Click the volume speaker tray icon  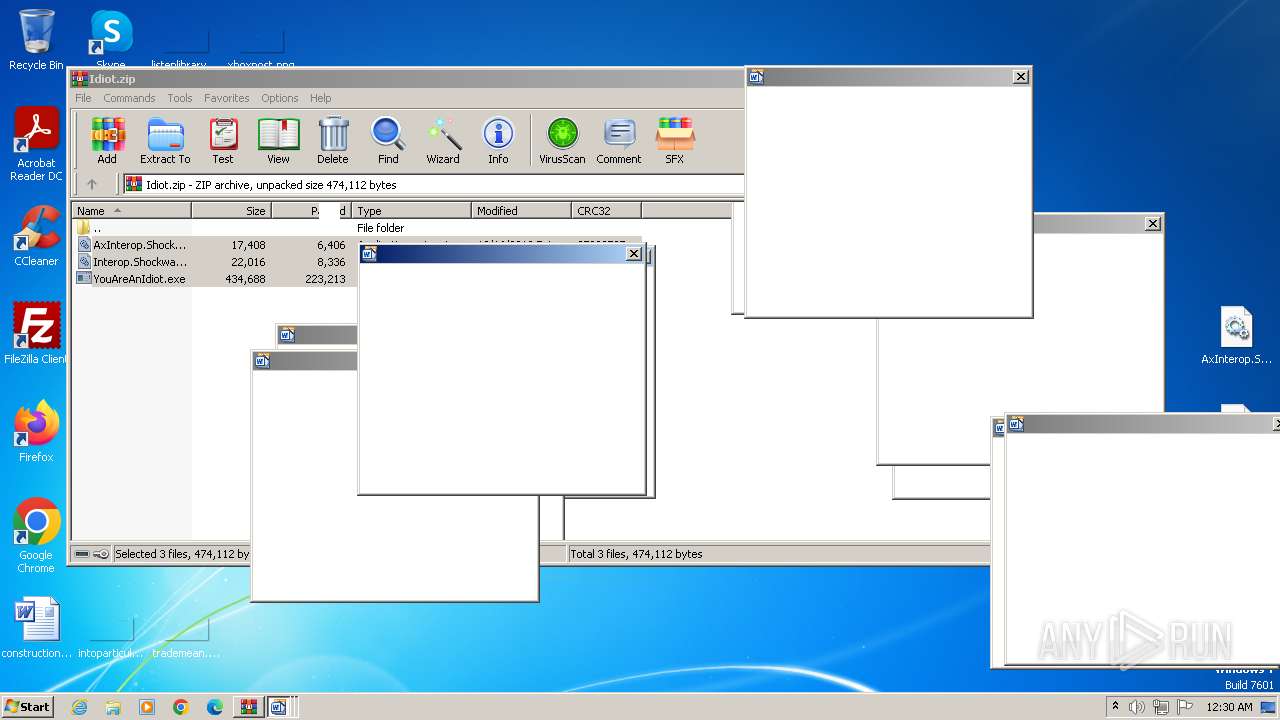[1137, 707]
